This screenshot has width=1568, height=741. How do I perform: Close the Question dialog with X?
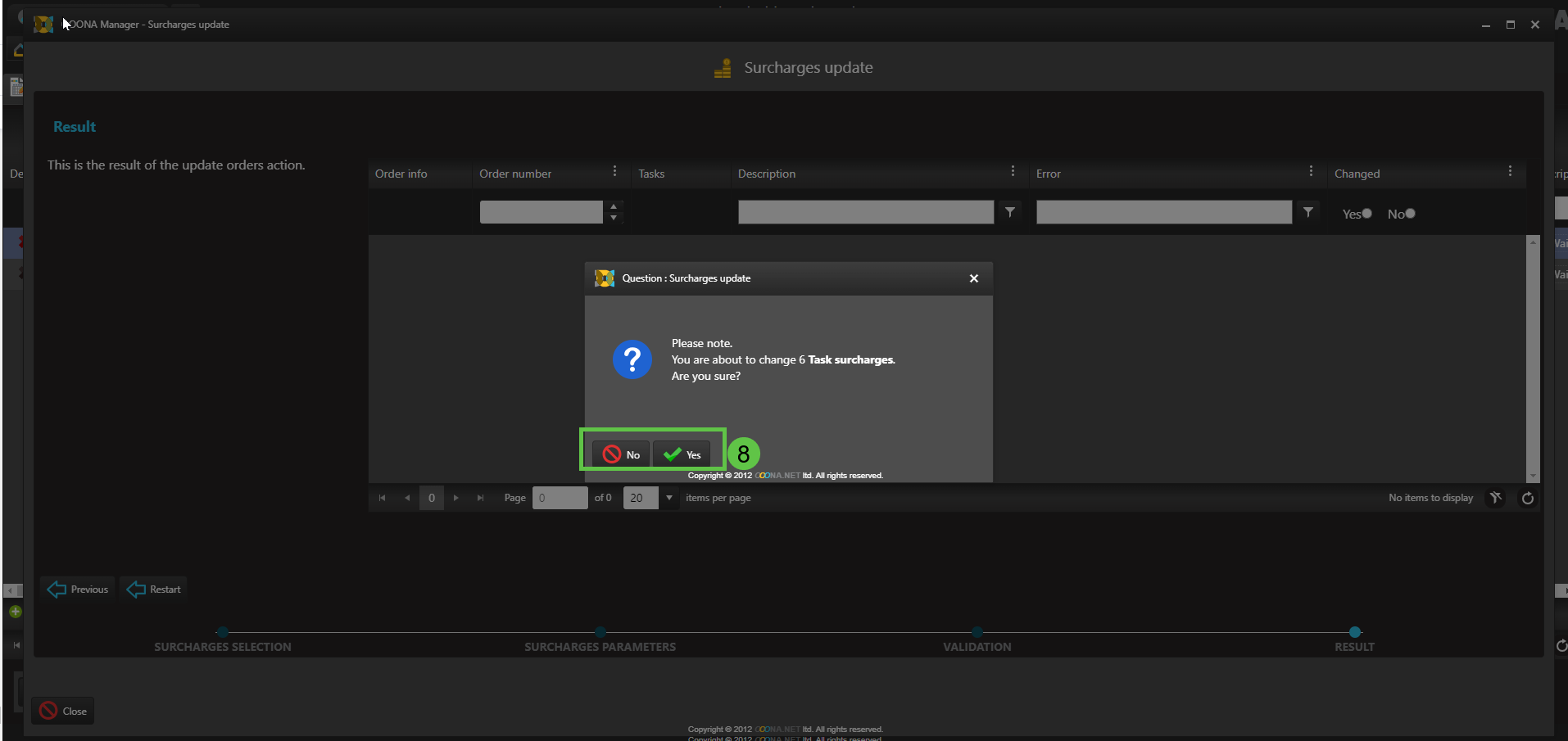(x=973, y=278)
